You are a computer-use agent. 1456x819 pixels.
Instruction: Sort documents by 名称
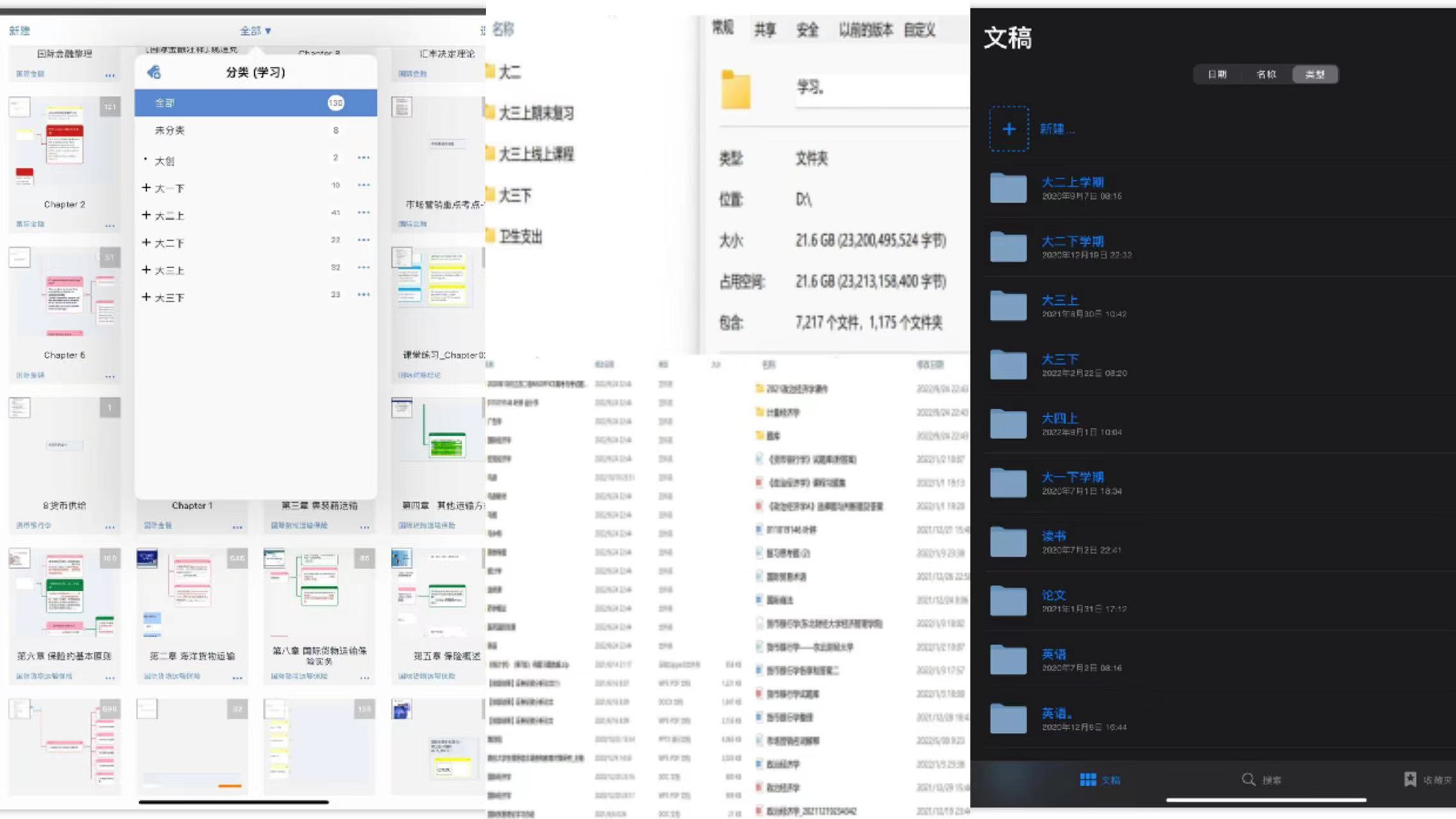[1266, 74]
